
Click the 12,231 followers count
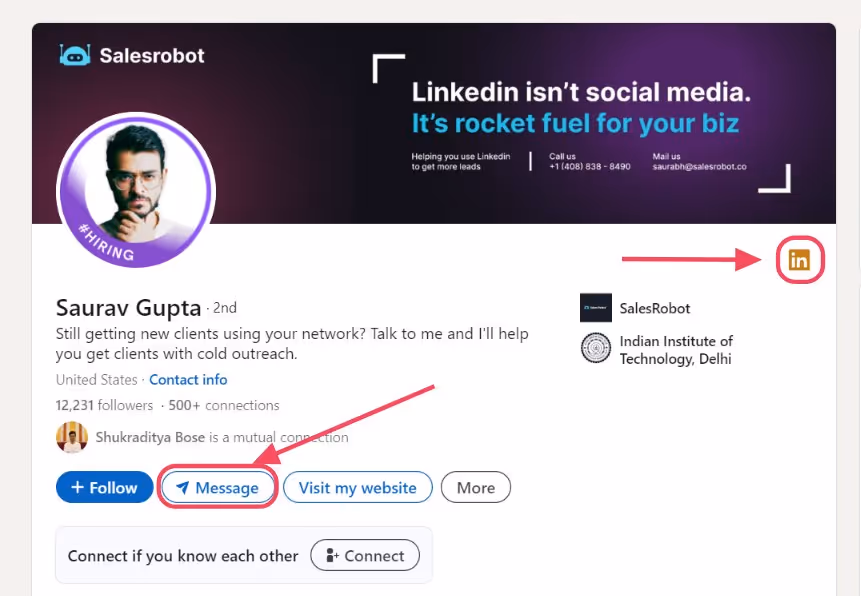(104, 405)
